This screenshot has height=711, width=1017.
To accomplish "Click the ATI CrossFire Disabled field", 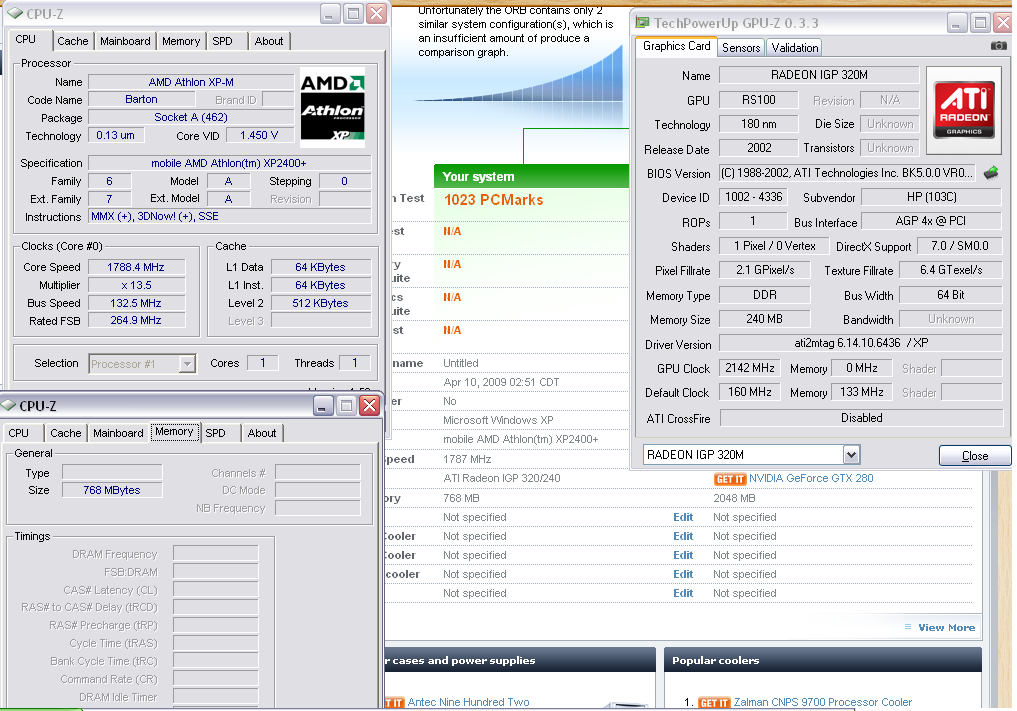I will pyautogui.click(x=861, y=418).
